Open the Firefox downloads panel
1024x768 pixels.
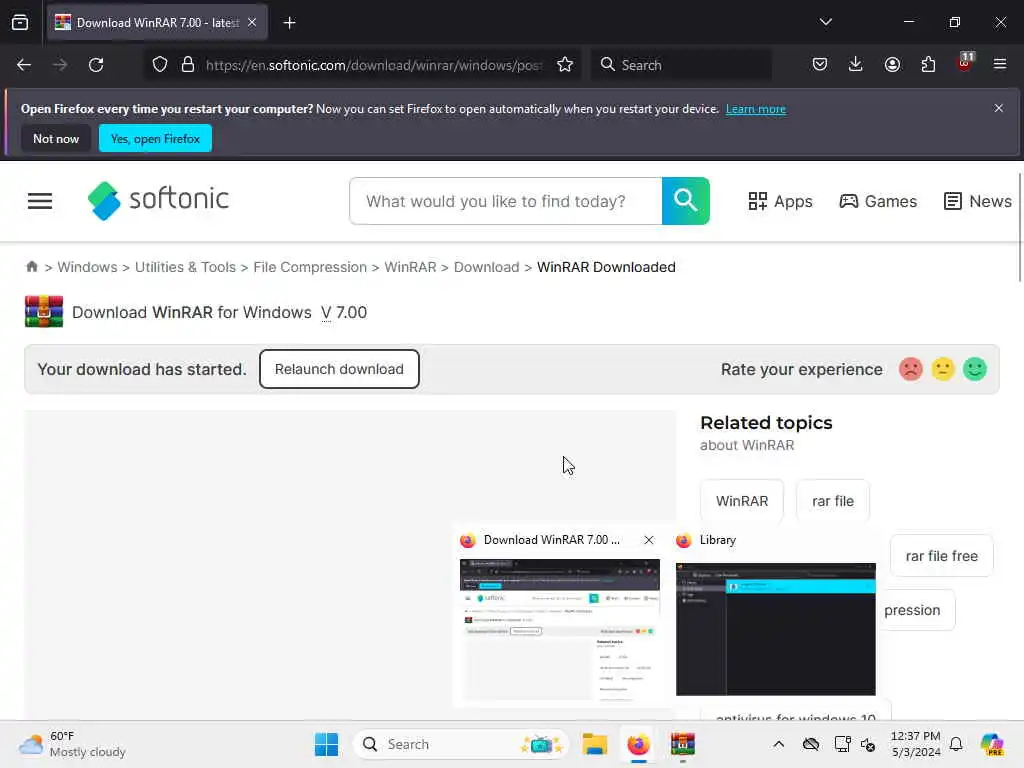(x=856, y=64)
